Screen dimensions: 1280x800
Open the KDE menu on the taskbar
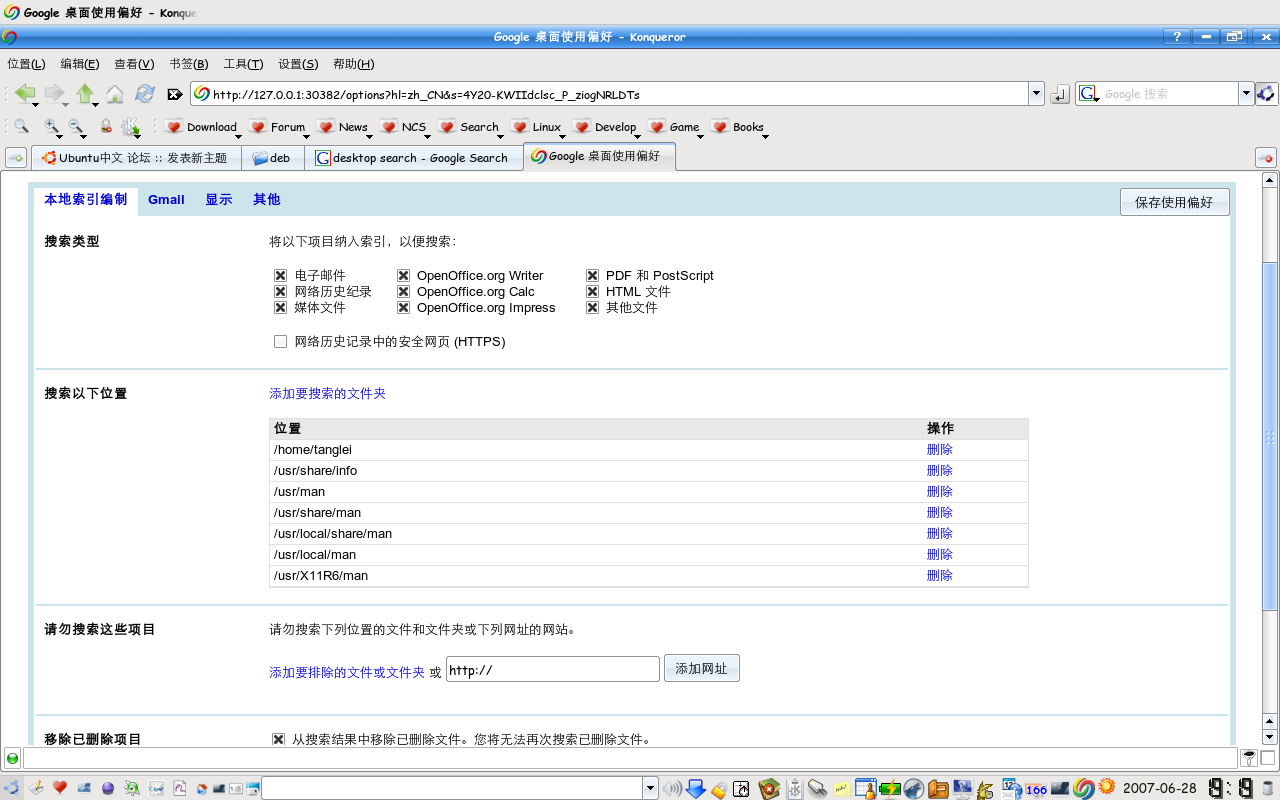[11, 788]
